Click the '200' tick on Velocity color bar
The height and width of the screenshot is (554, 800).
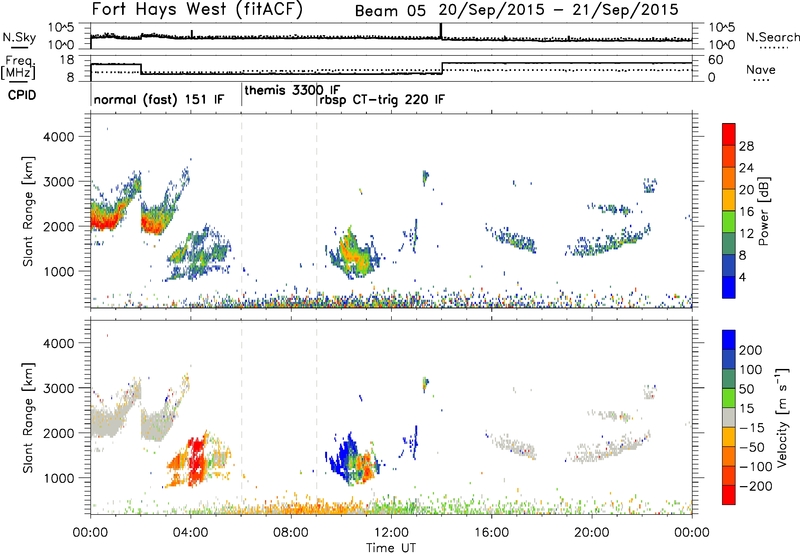(x=751, y=350)
